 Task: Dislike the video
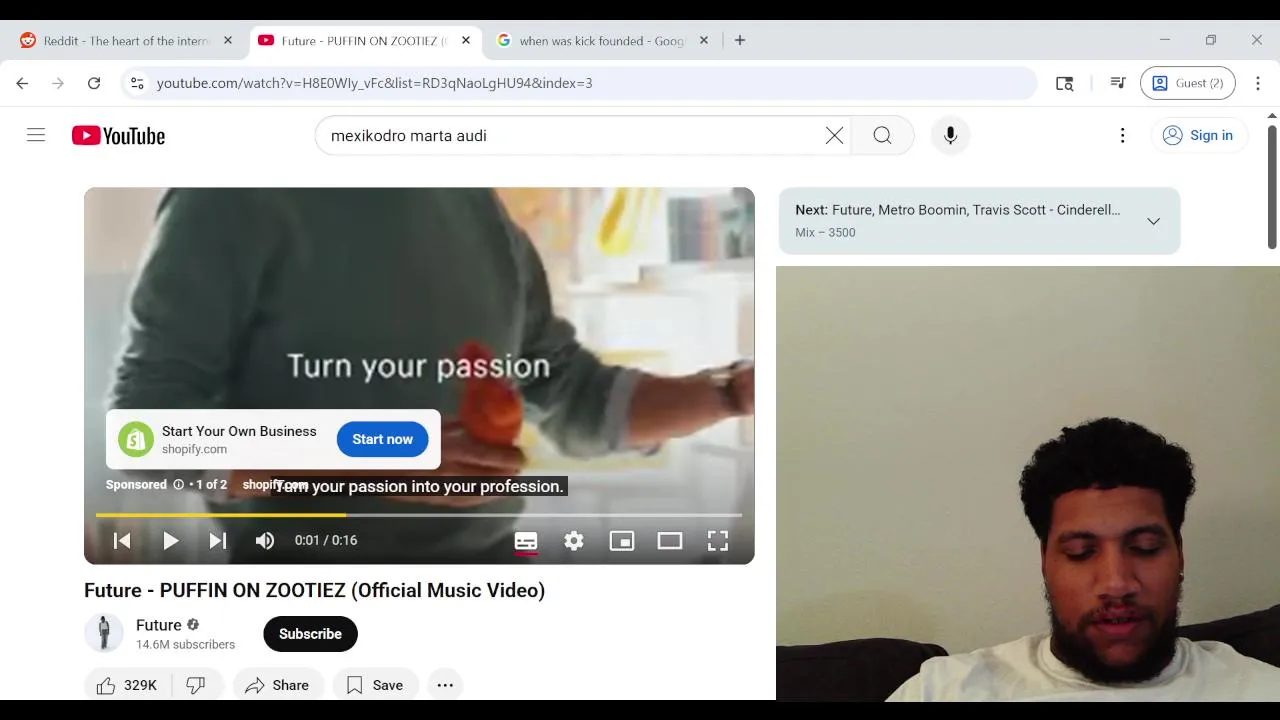tap(196, 685)
